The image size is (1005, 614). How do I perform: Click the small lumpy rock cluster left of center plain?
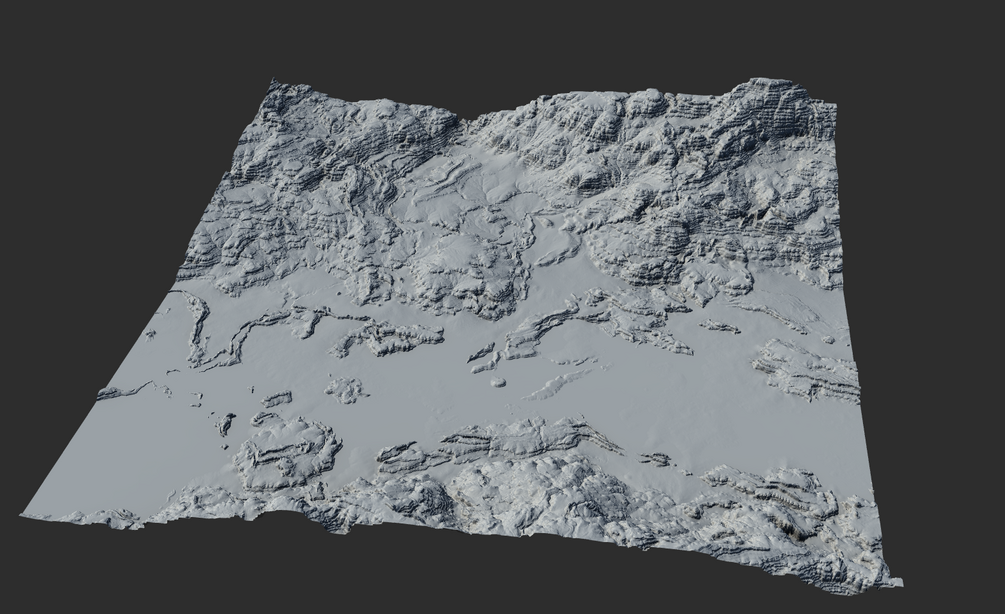coord(347,390)
